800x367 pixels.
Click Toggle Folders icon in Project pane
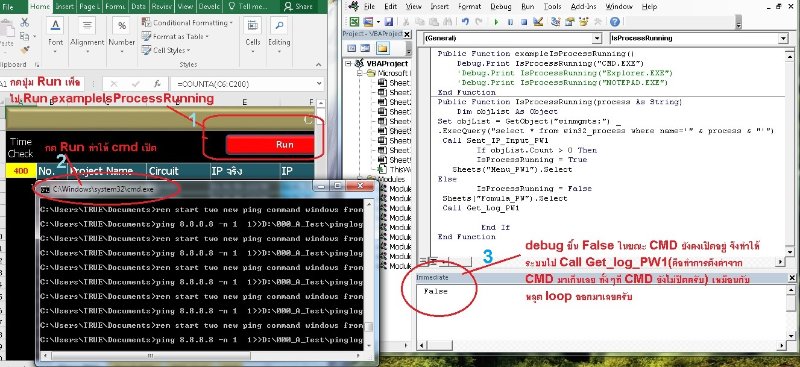coord(383,48)
